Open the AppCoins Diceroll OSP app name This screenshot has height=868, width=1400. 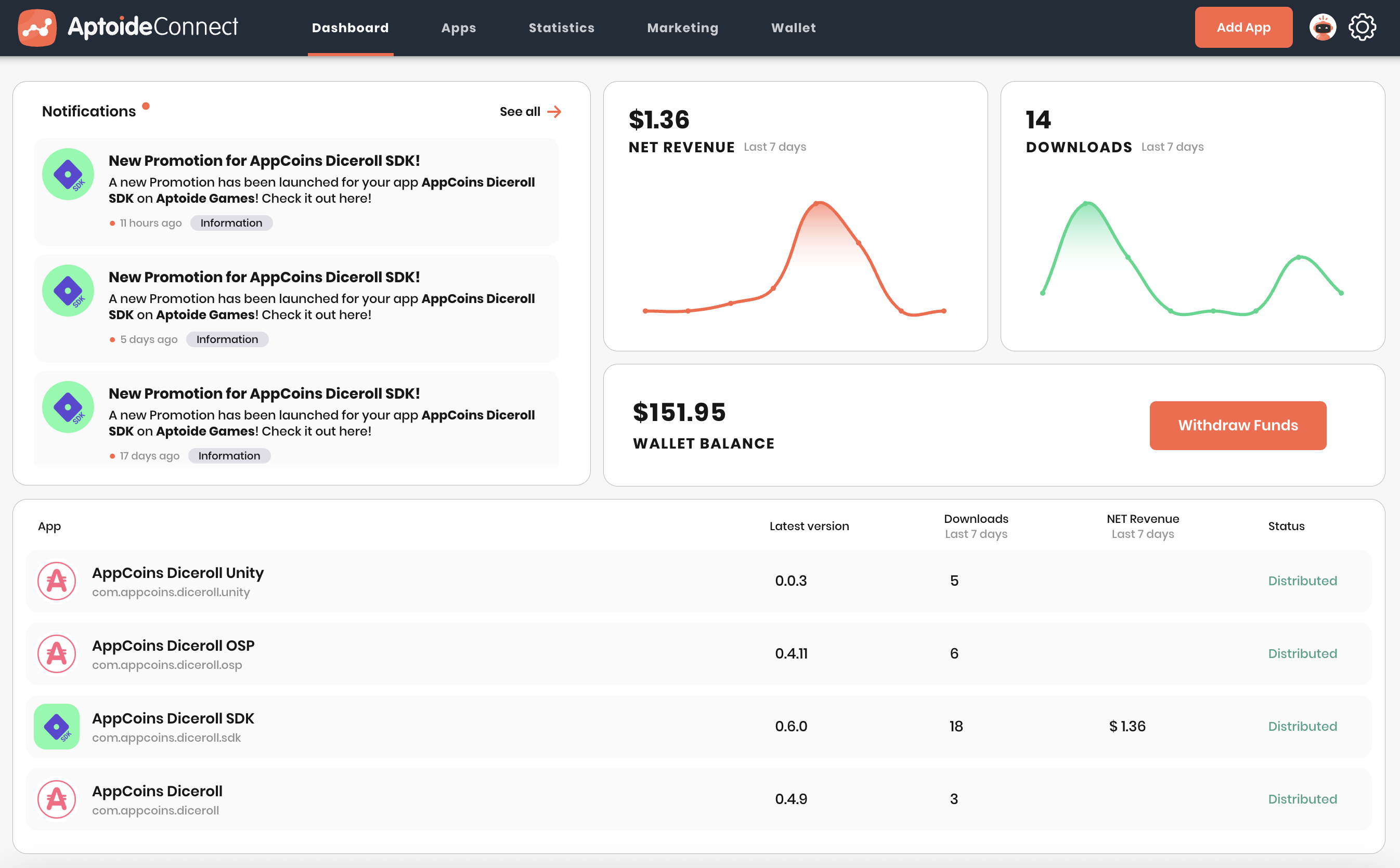point(173,645)
